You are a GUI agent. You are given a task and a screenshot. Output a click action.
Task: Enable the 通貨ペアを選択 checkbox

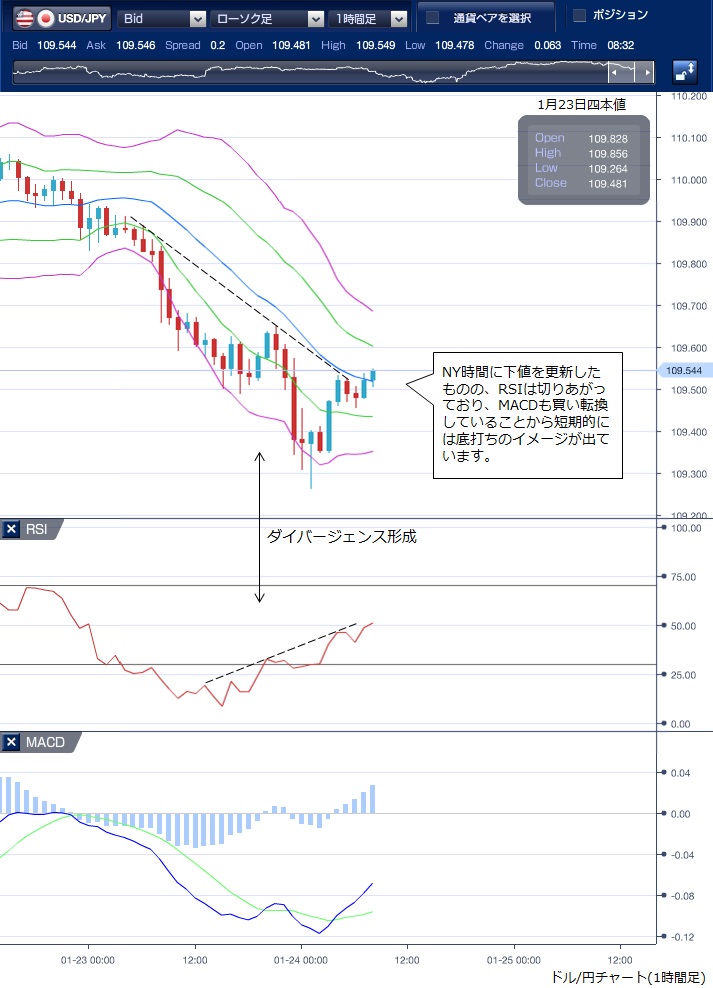pos(431,17)
